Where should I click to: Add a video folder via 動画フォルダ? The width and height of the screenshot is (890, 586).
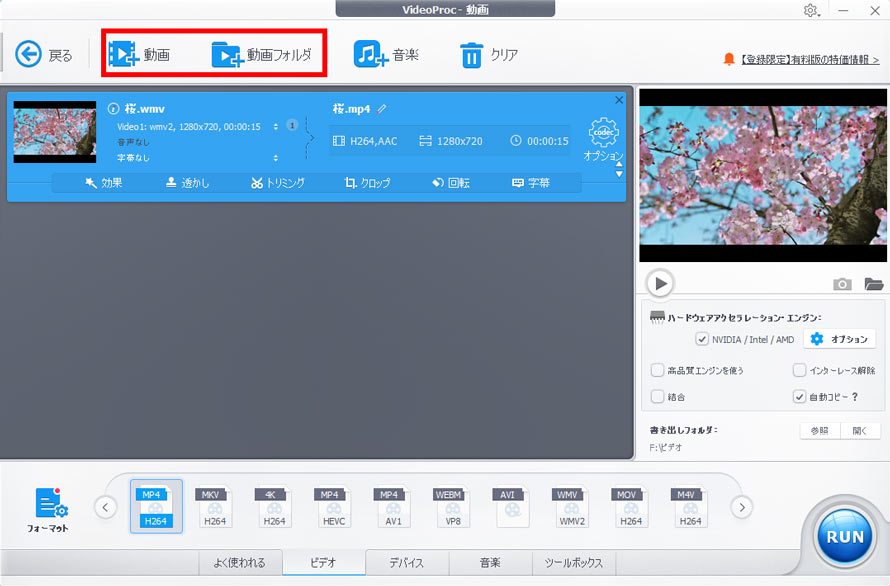(x=261, y=55)
